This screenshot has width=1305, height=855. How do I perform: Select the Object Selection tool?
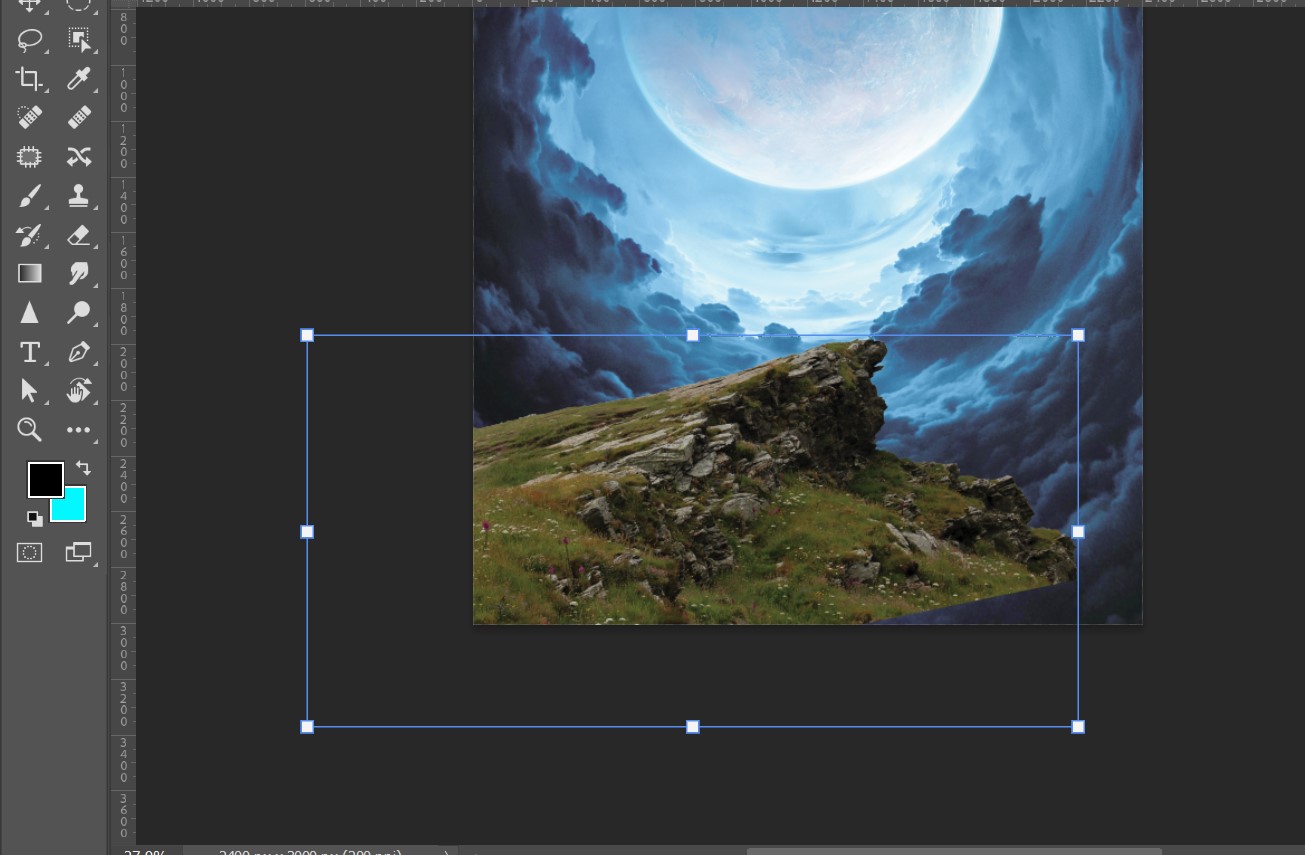click(x=79, y=40)
